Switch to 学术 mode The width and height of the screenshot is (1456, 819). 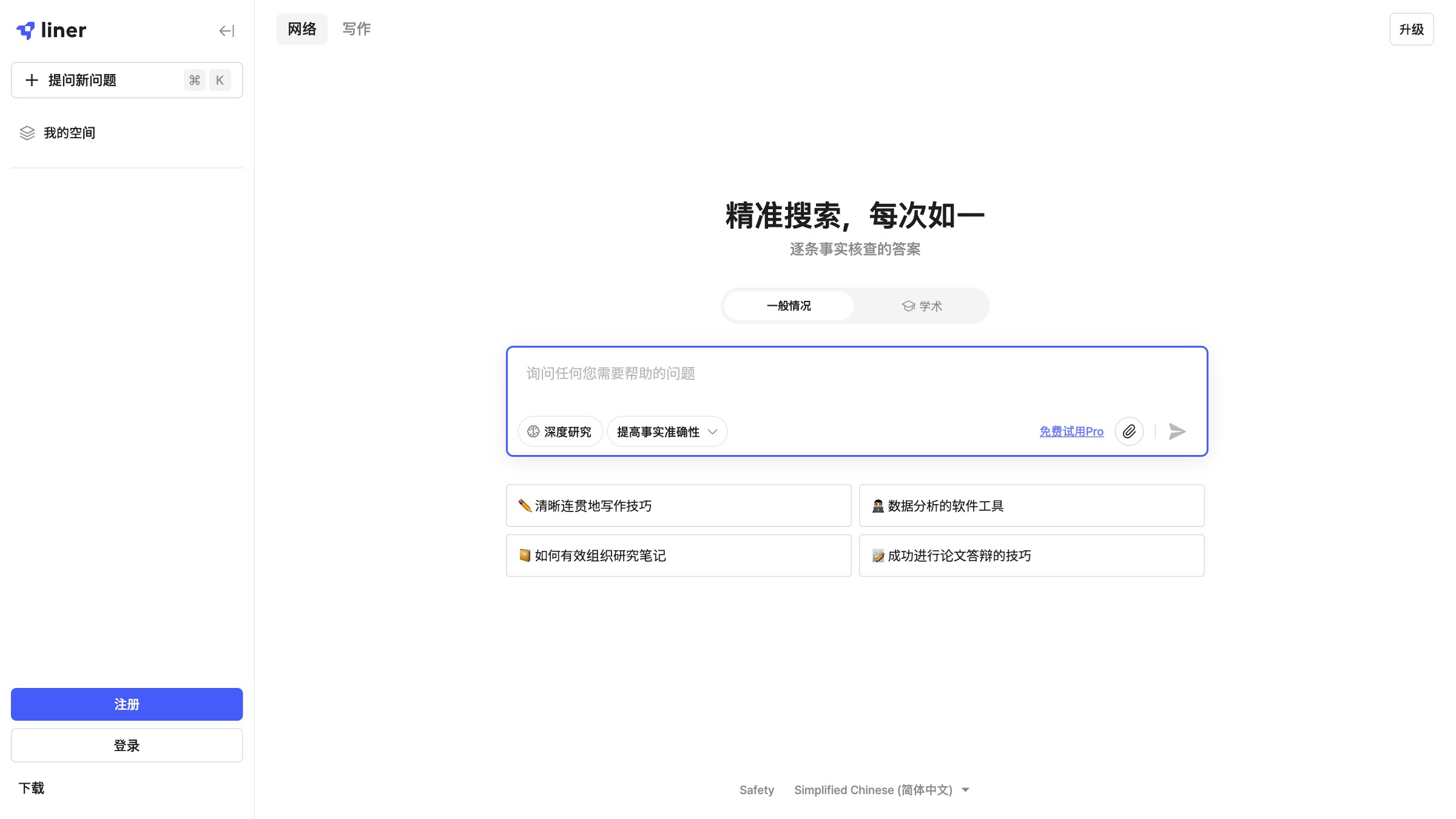[x=922, y=306]
